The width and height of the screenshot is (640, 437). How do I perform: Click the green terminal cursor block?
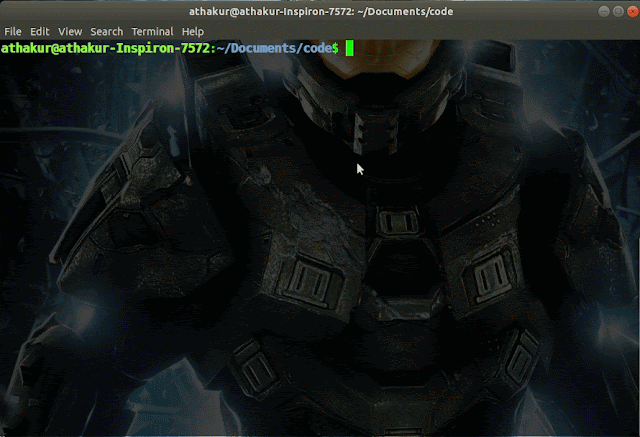(349, 48)
